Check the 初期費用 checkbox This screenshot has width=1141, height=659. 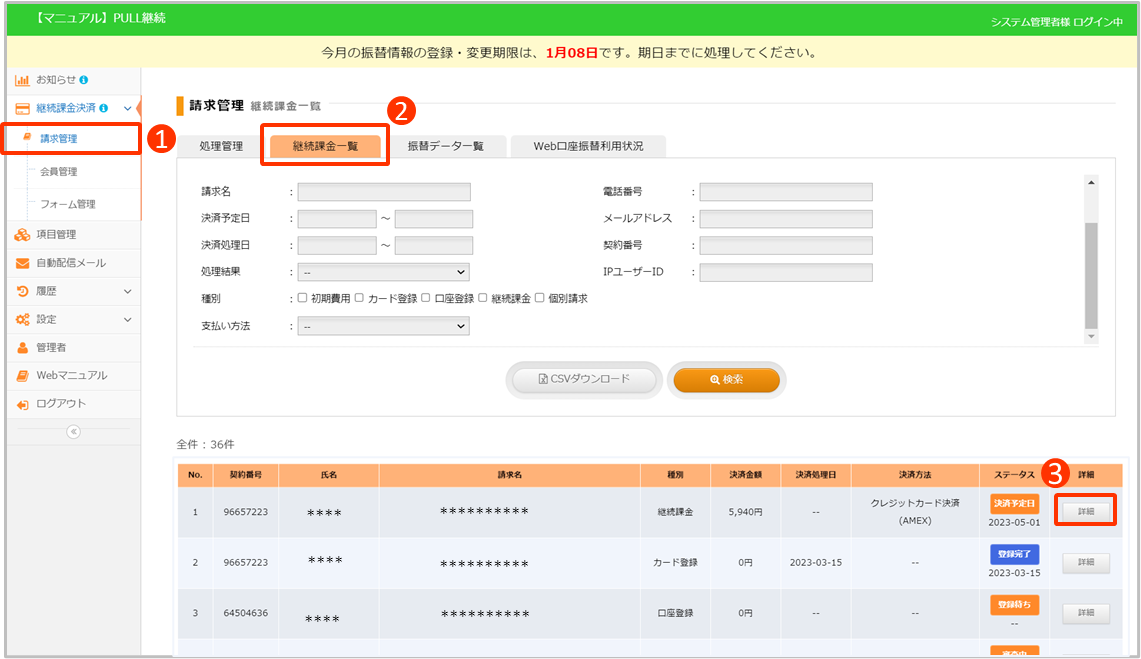tap(303, 298)
